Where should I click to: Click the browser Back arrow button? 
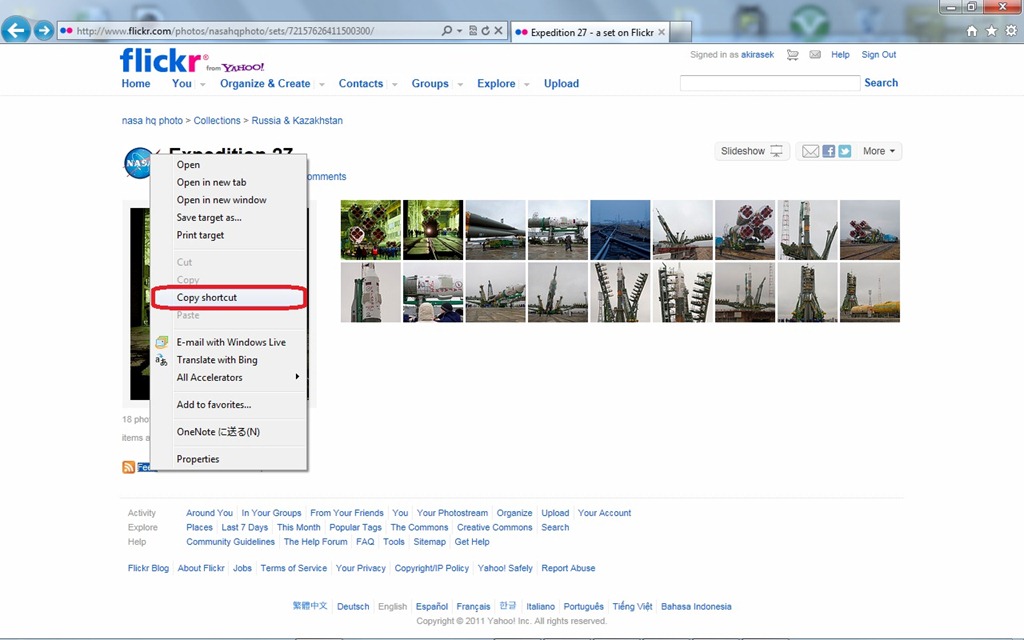(15, 30)
